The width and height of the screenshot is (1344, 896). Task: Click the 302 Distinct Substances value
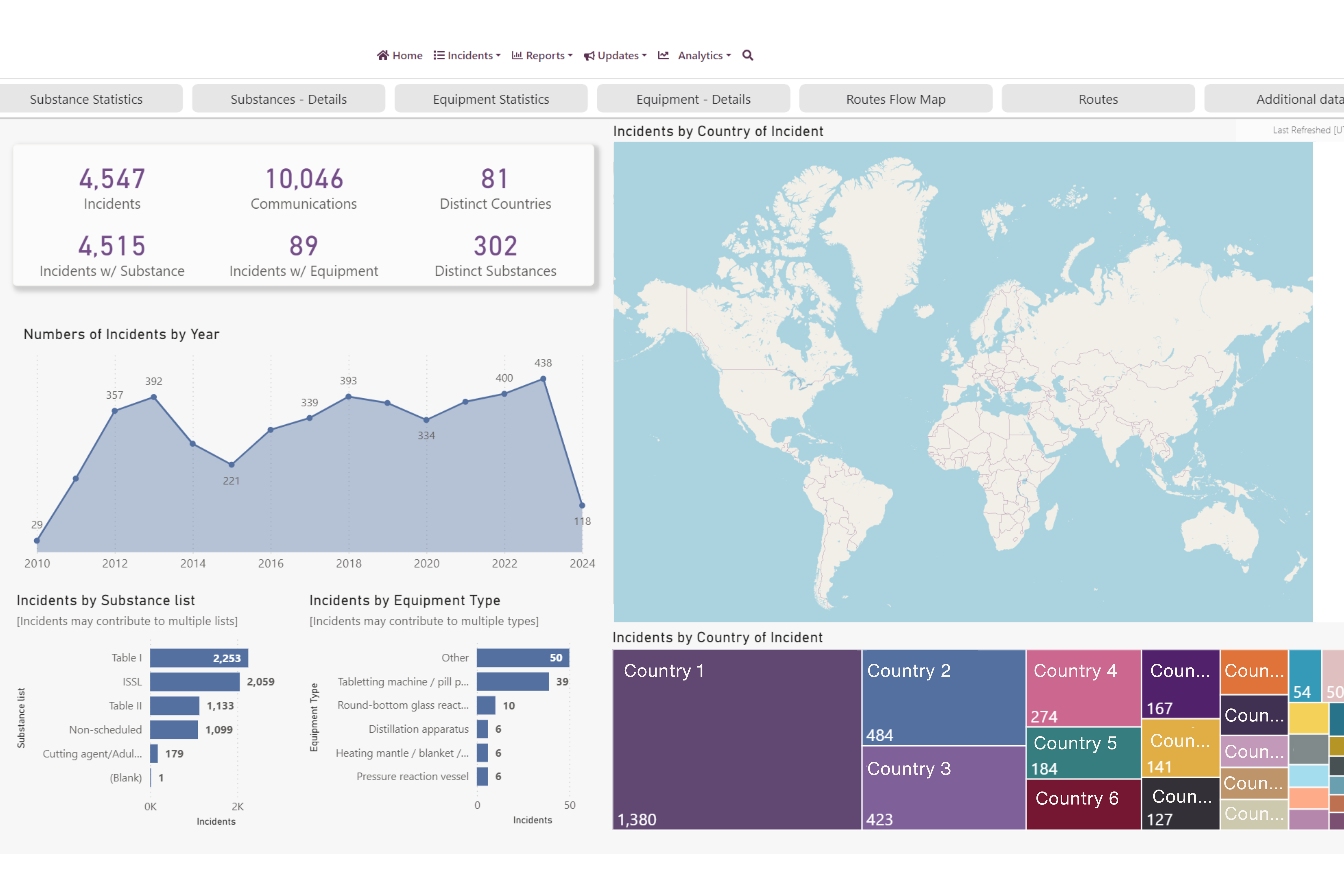click(x=495, y=246)
